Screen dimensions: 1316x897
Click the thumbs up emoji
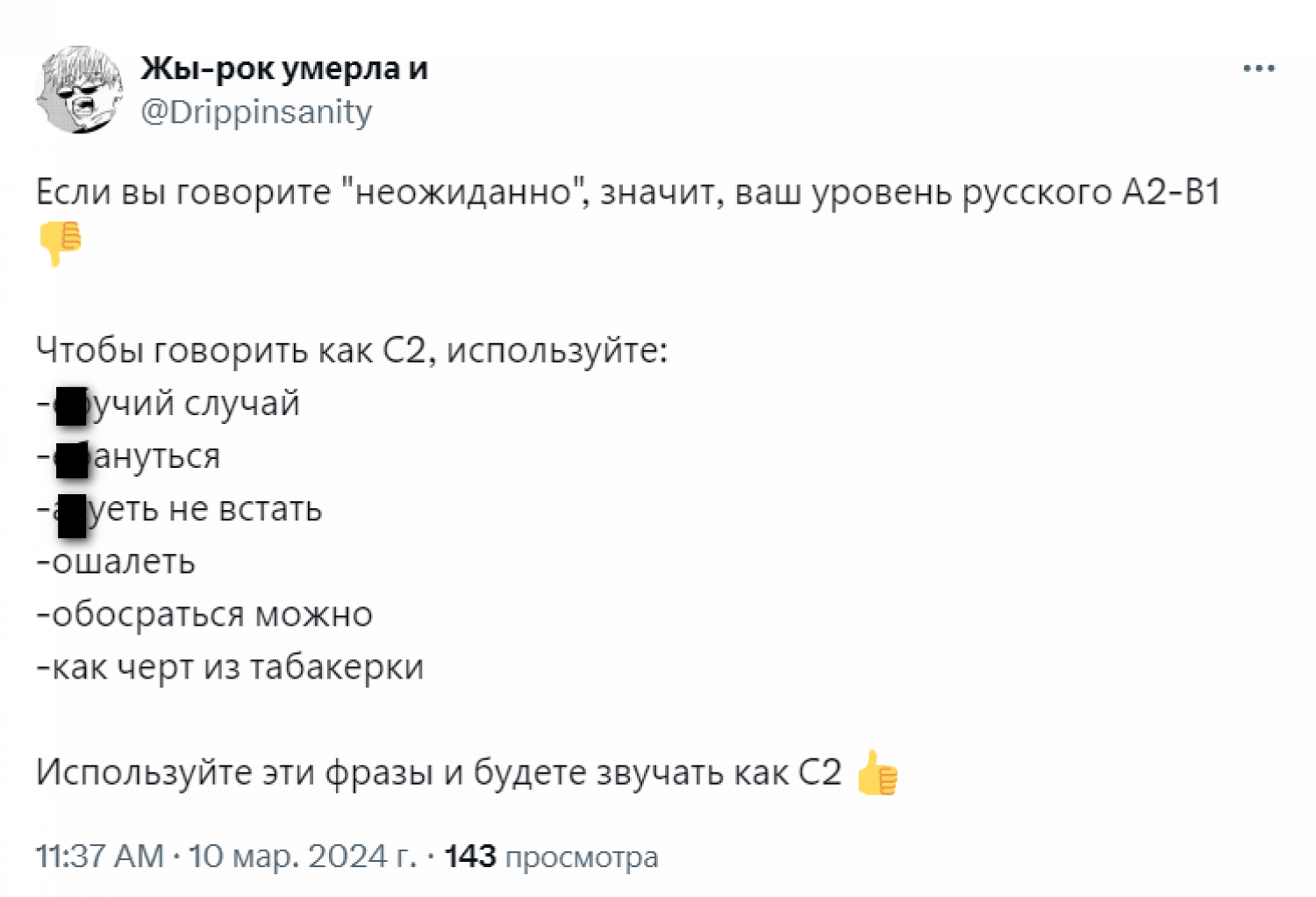point(877,773)
